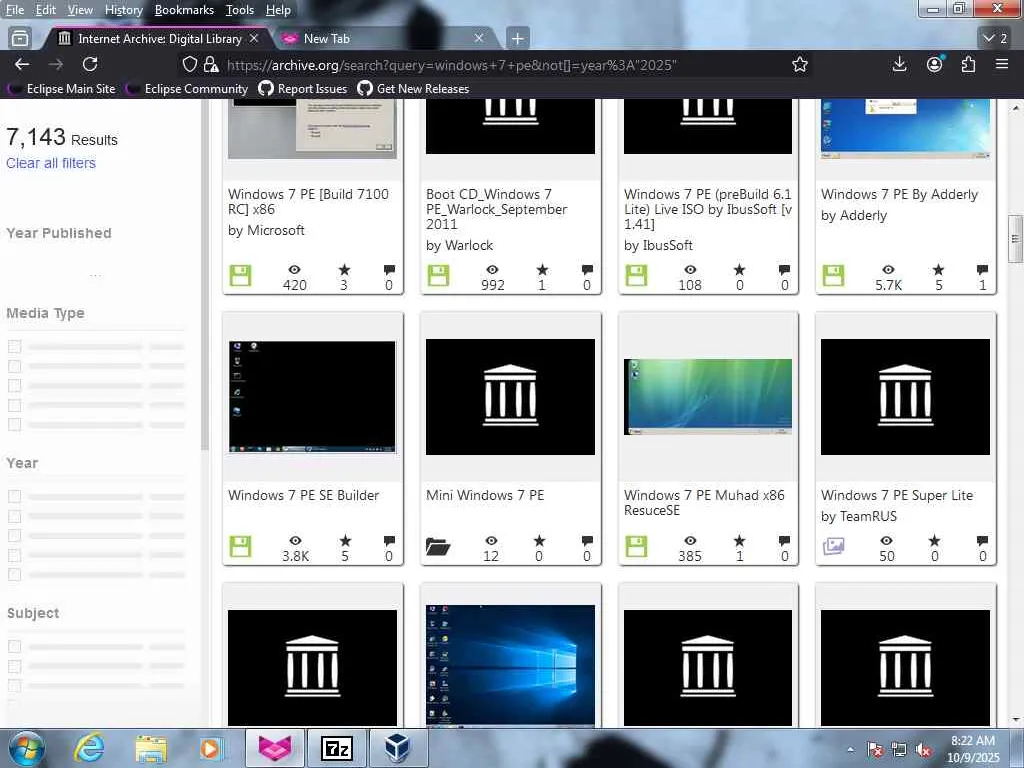Open the Tools menu
This screenshot has width=1024, height=768.
click(x=240, y=10)
